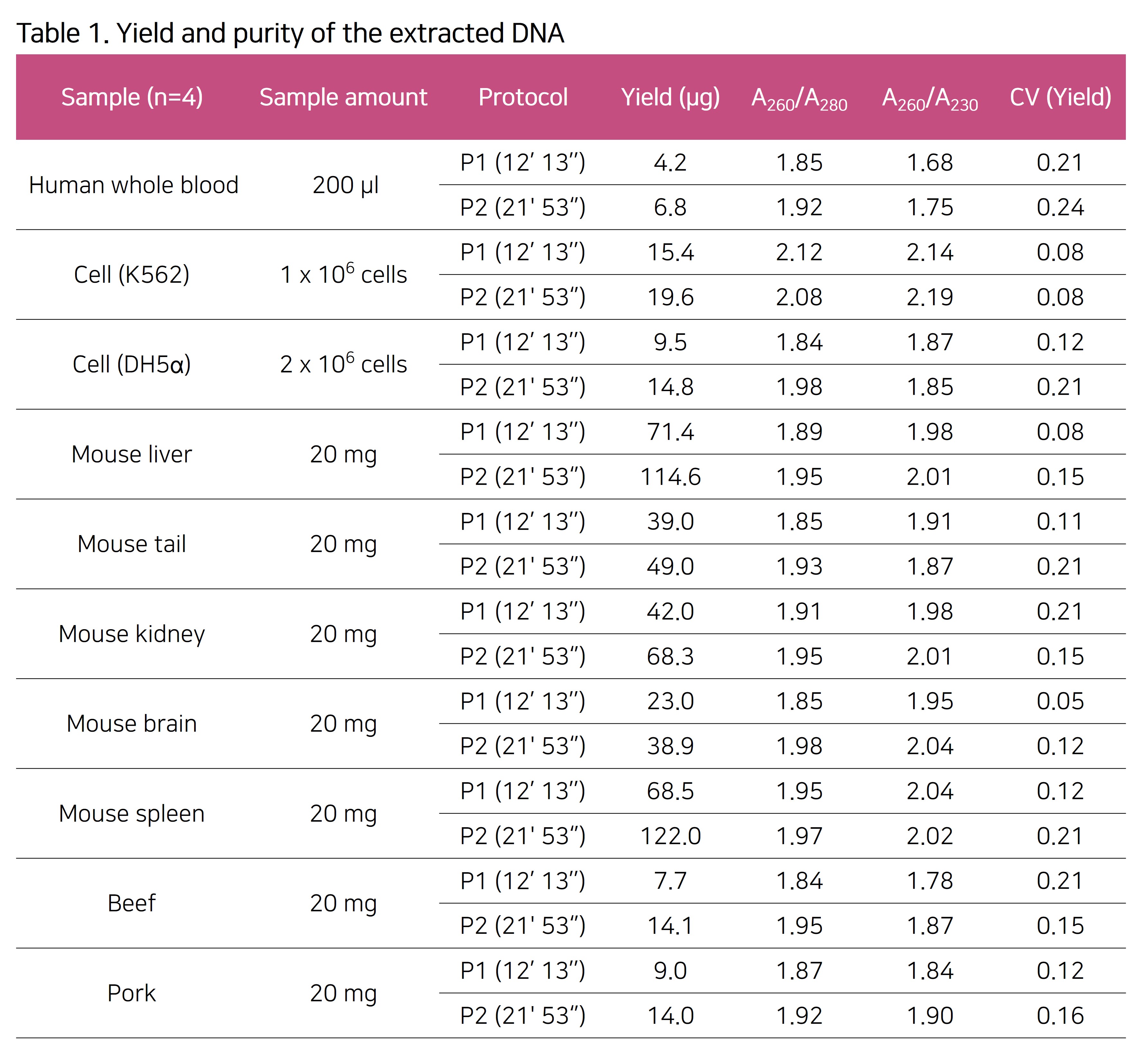Select the "Mouse liver" row label
This screenshot has height=1064, width=1140.
[x=131, y=454]
